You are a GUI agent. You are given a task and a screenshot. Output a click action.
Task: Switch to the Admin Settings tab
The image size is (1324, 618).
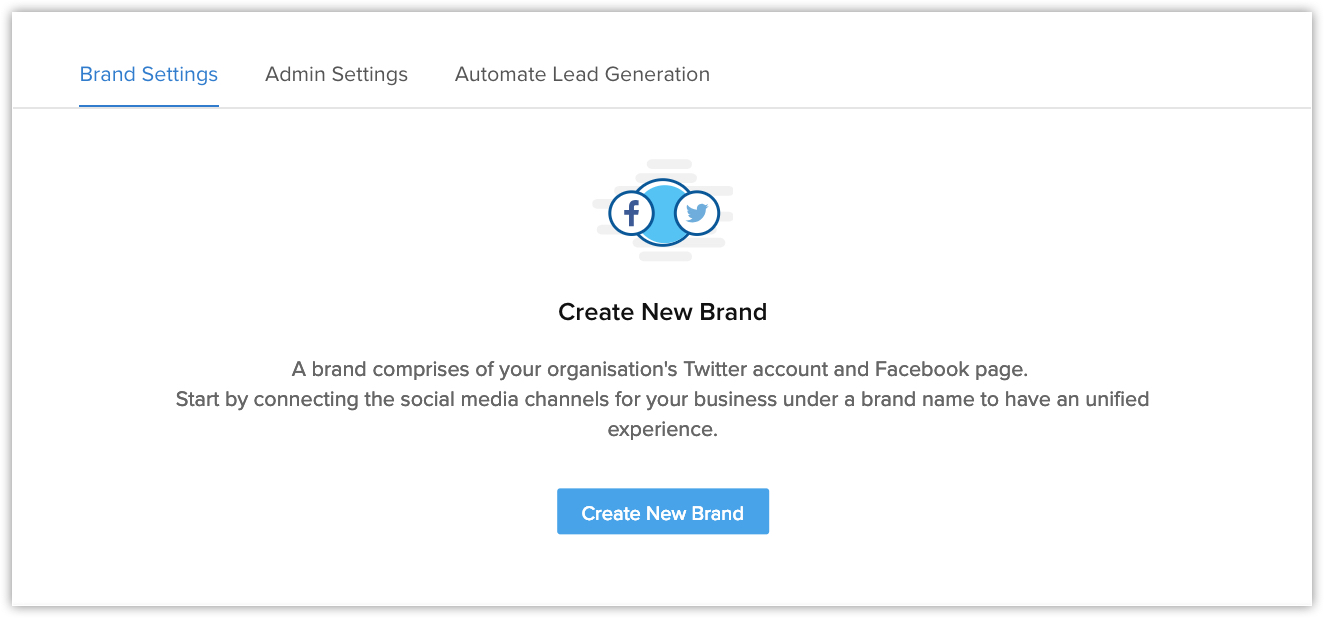(336, 74)
